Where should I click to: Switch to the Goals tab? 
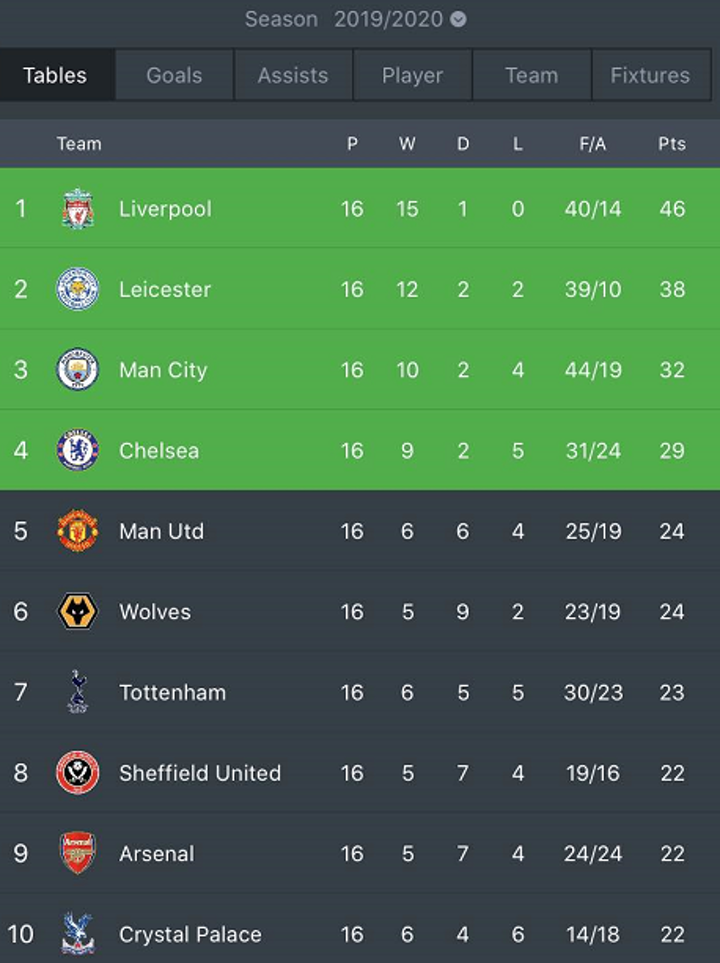174,75
